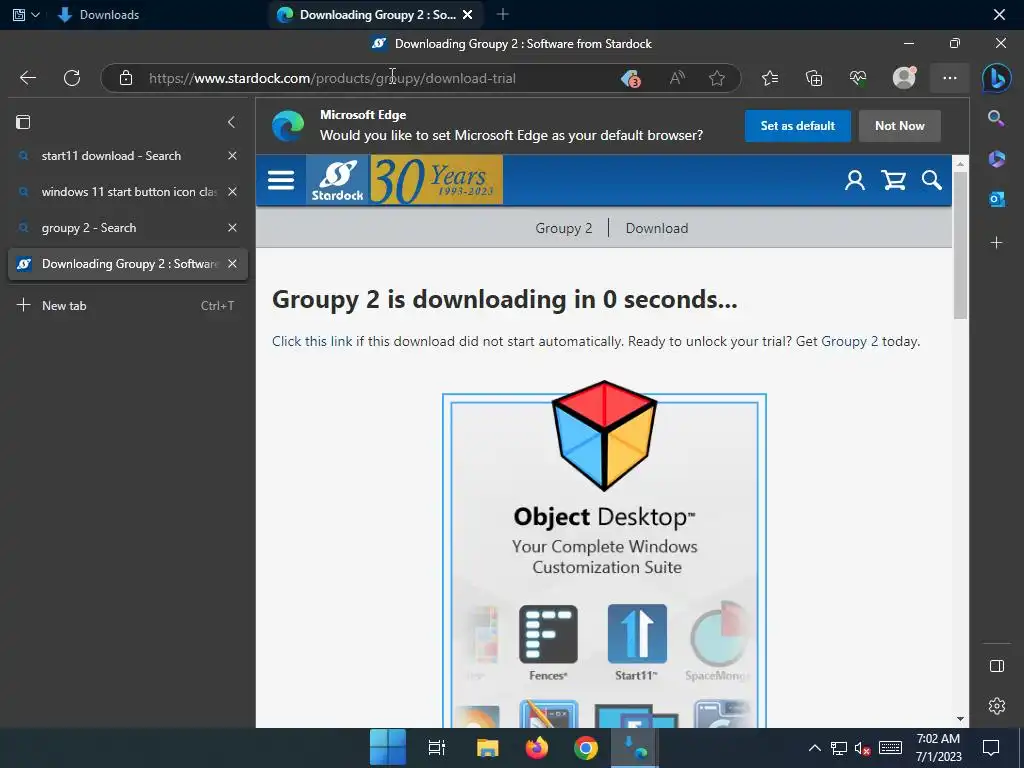This screenshot has width=1024, height=768.
Task: Open the notification center icon
Action: coord(991,748)
